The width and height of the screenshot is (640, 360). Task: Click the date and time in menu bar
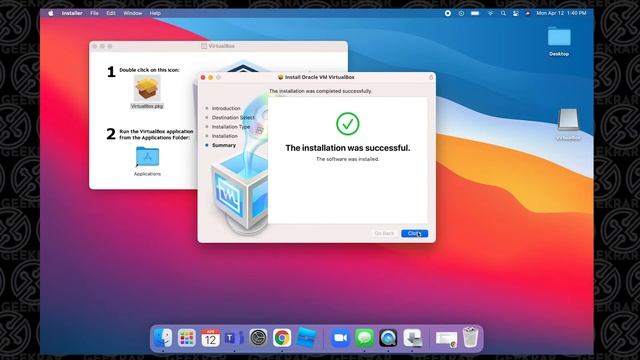click(x=561, y=13)
